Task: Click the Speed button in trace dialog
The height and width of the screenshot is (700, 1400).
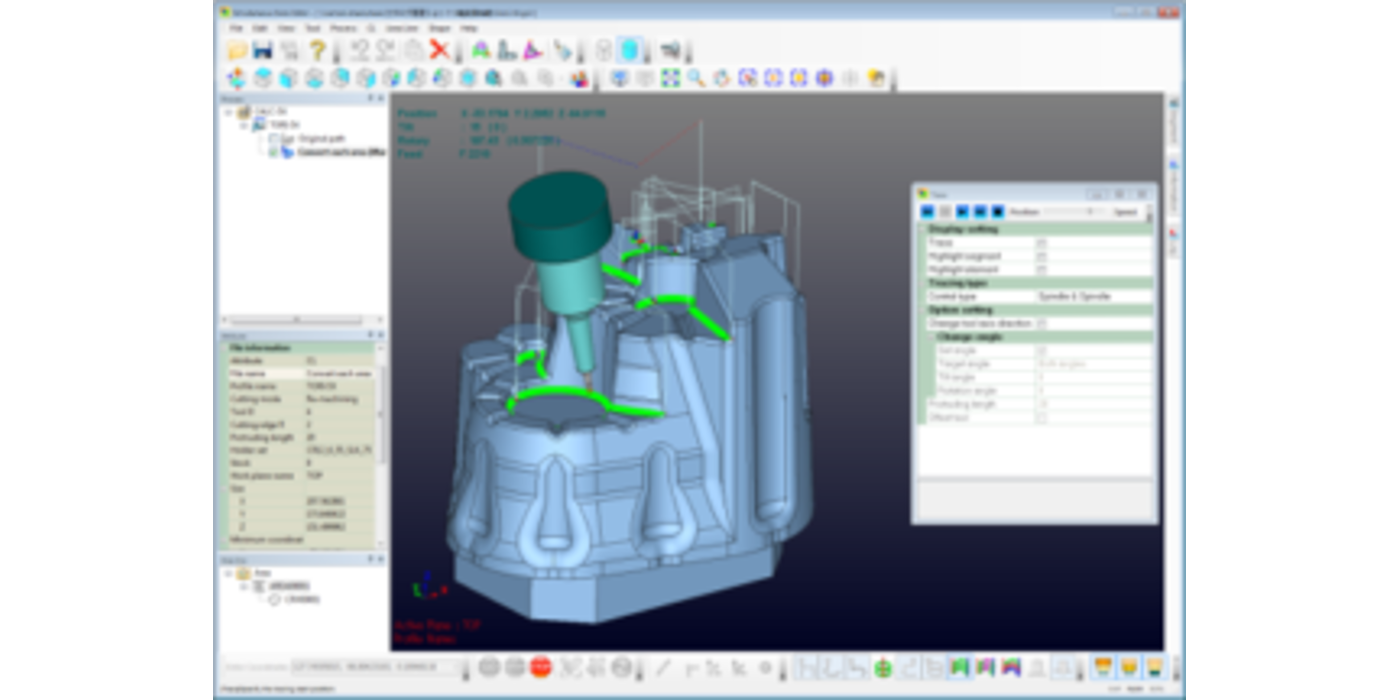Action: (x=1125, y=212)
